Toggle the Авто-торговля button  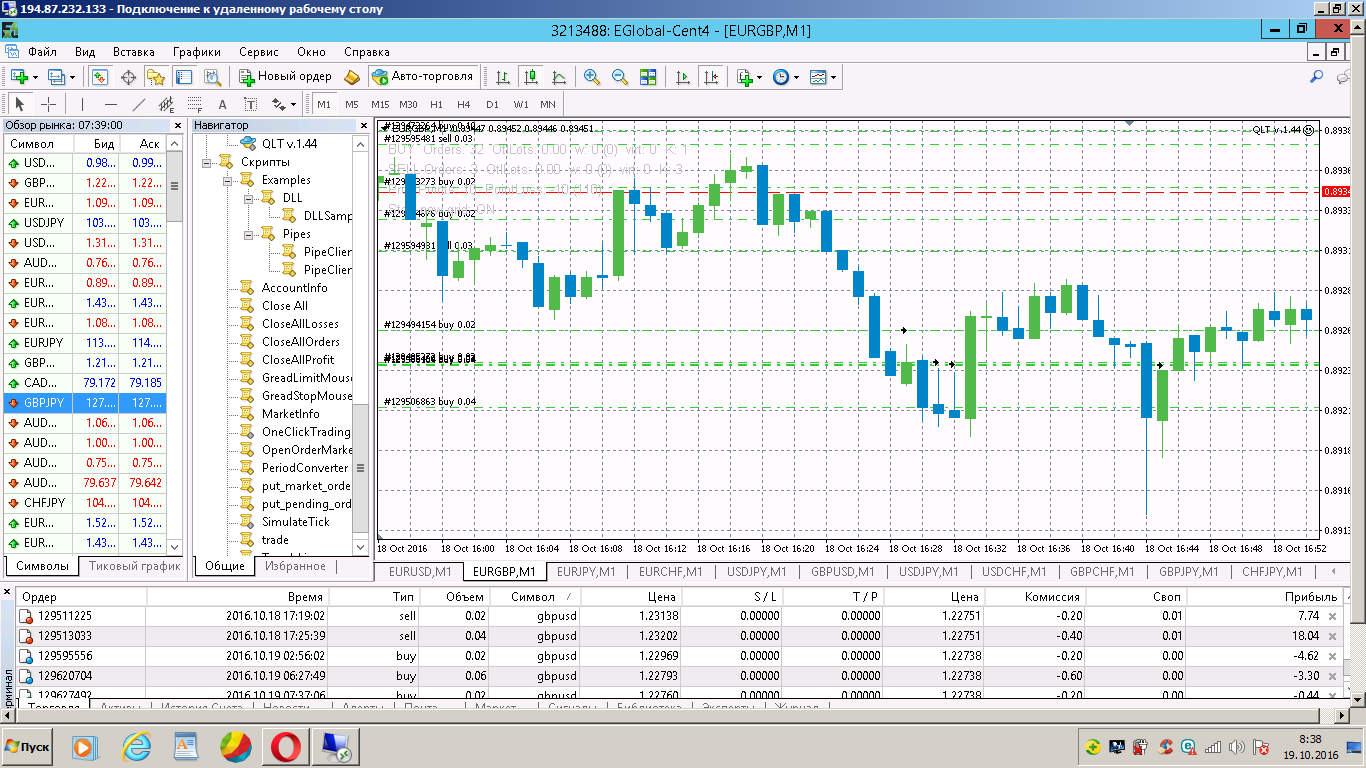tap(423, 77)
